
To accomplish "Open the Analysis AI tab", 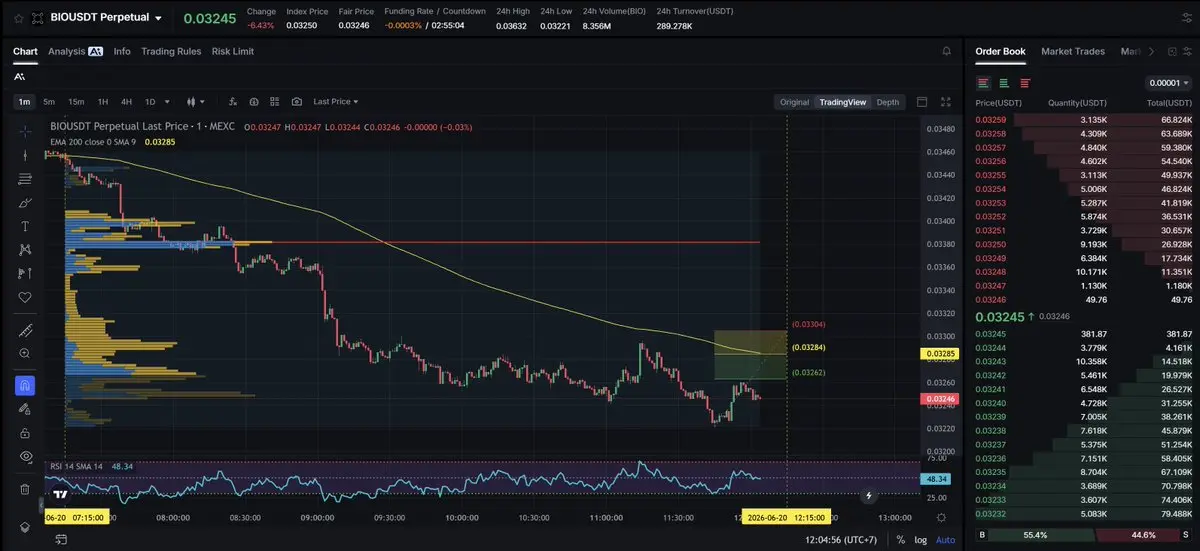I will [75, 51].
